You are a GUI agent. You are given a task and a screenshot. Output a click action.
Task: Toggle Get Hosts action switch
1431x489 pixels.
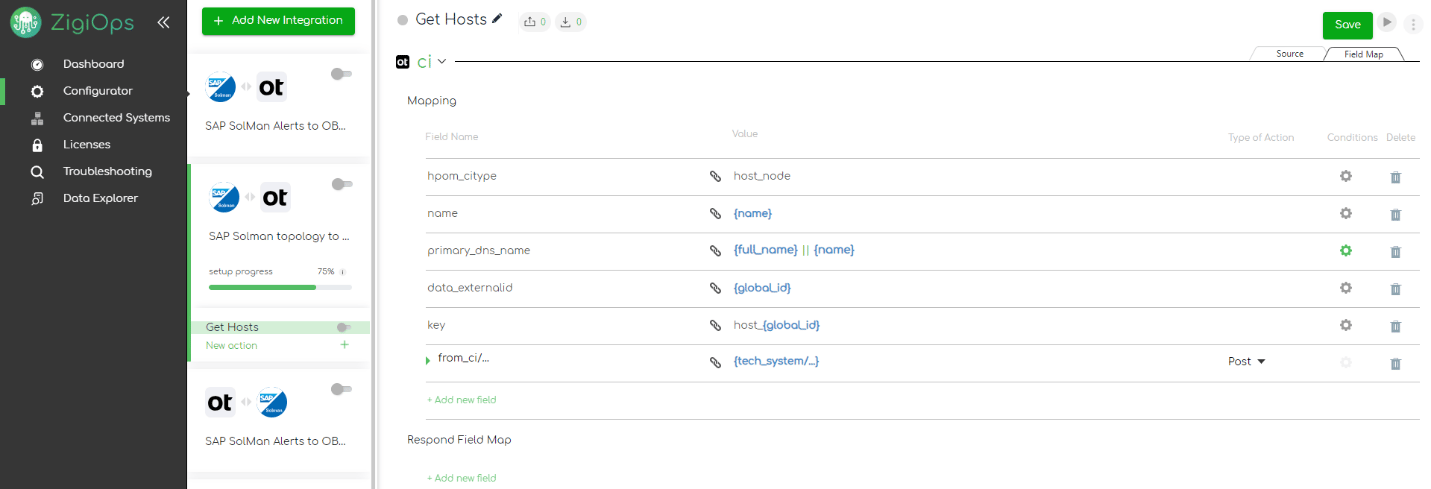click(344, 327)
